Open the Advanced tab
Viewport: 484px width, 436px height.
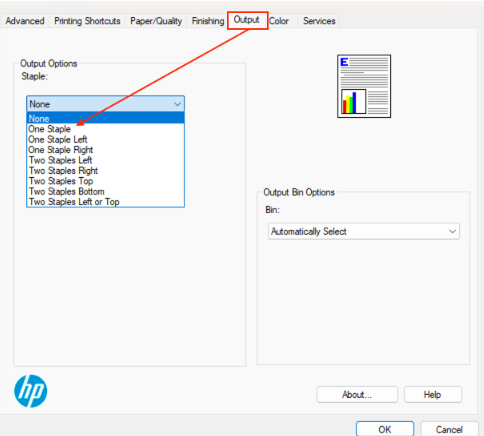tap(25, 21)
